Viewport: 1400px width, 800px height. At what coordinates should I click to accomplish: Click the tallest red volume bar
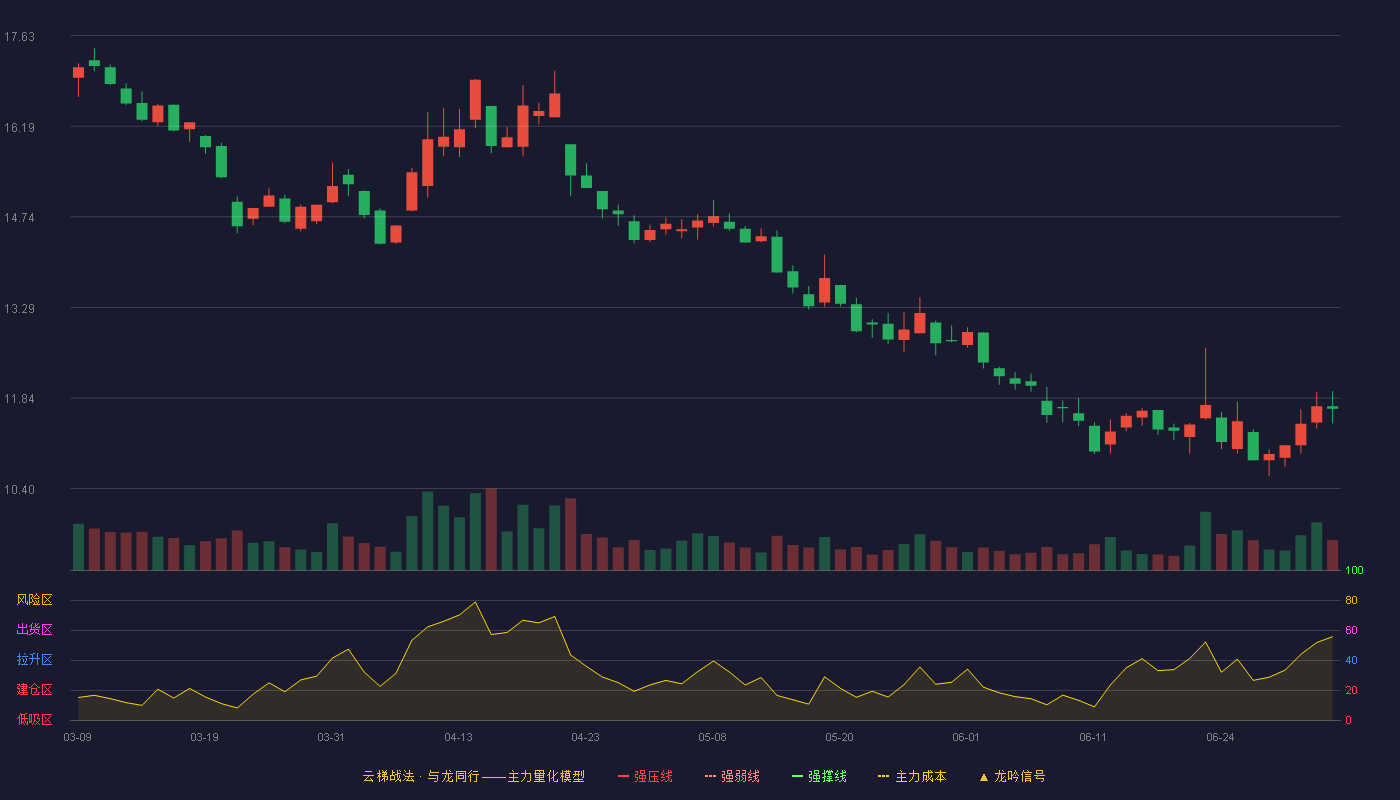(491, 529)
